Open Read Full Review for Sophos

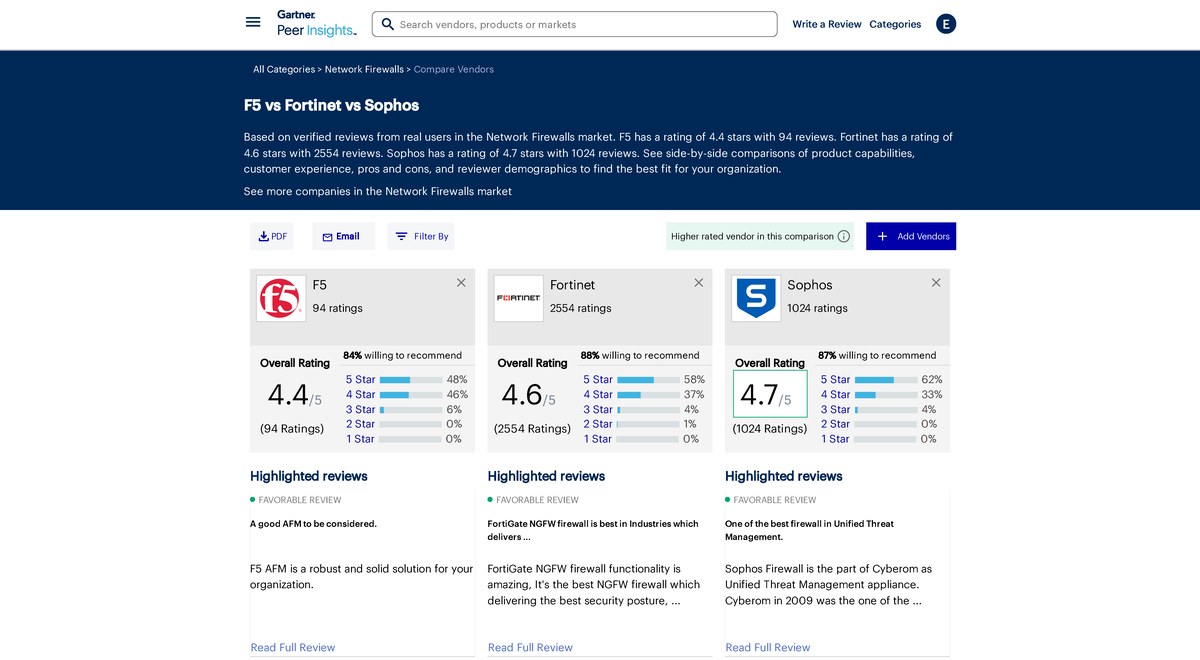click(767, 647)
